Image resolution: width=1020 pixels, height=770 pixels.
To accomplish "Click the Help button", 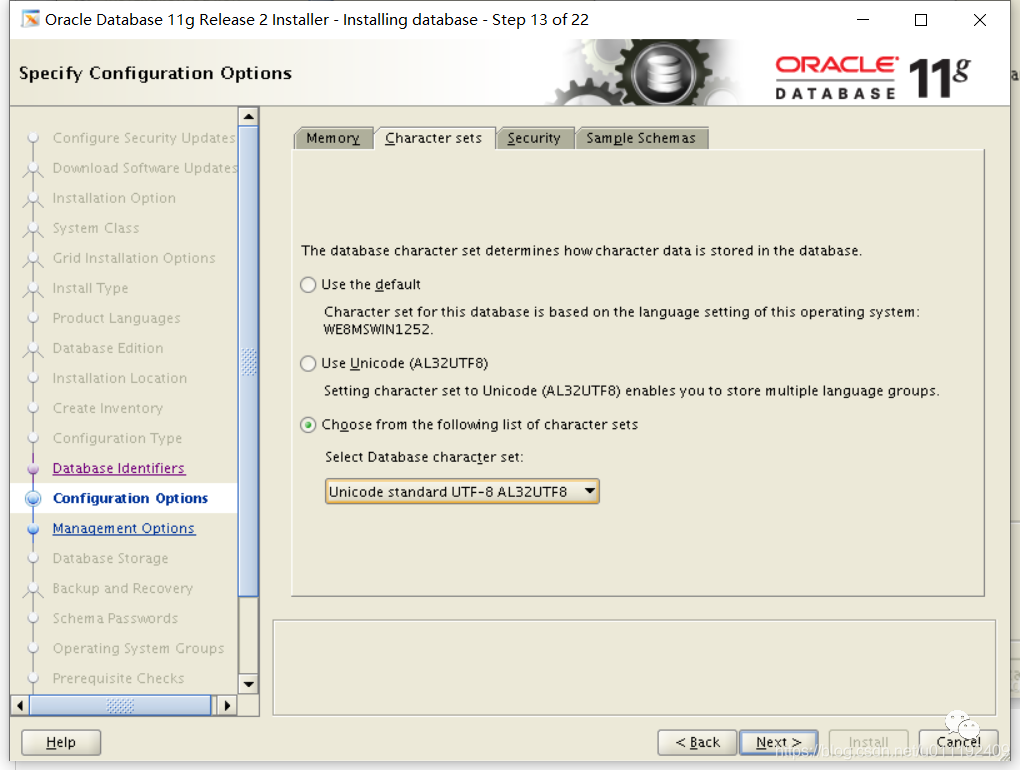I will [x=61, y=742].
